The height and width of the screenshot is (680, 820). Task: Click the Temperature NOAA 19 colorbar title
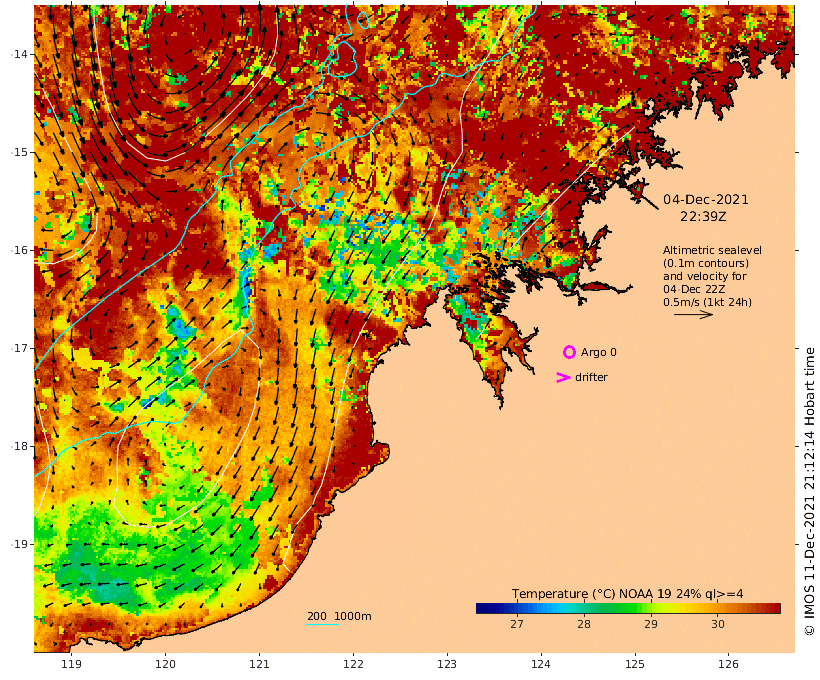tap(628, 594)
